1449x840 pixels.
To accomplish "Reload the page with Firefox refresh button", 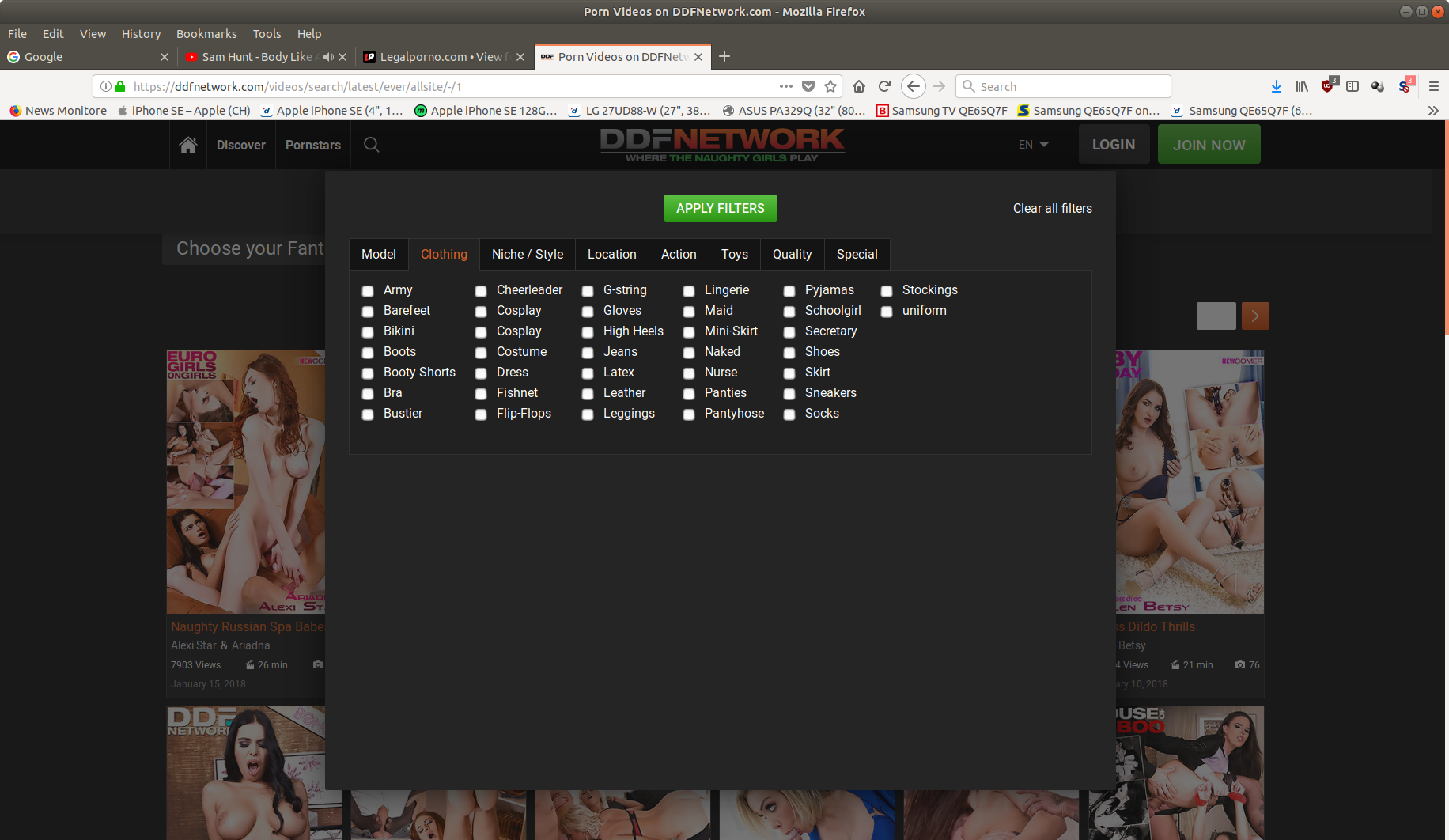I will click(884, 86).
